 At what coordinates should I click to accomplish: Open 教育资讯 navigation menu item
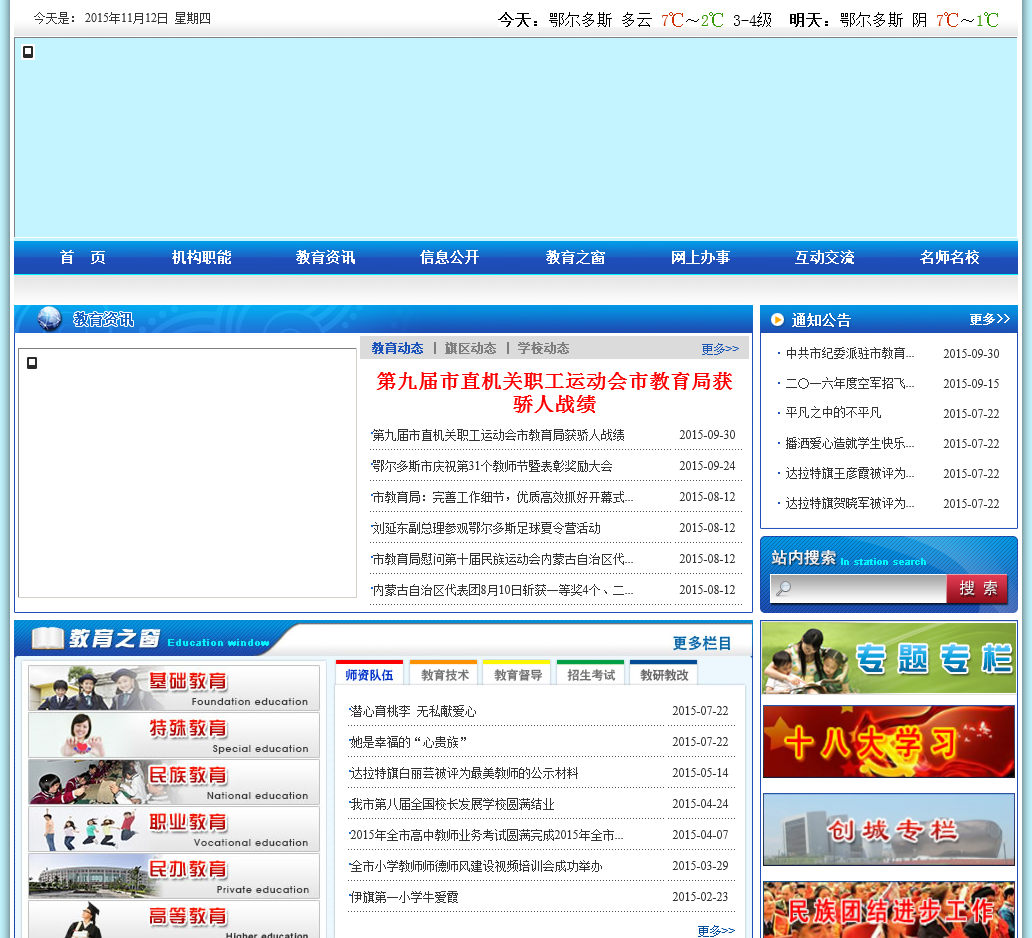[325, 257]
